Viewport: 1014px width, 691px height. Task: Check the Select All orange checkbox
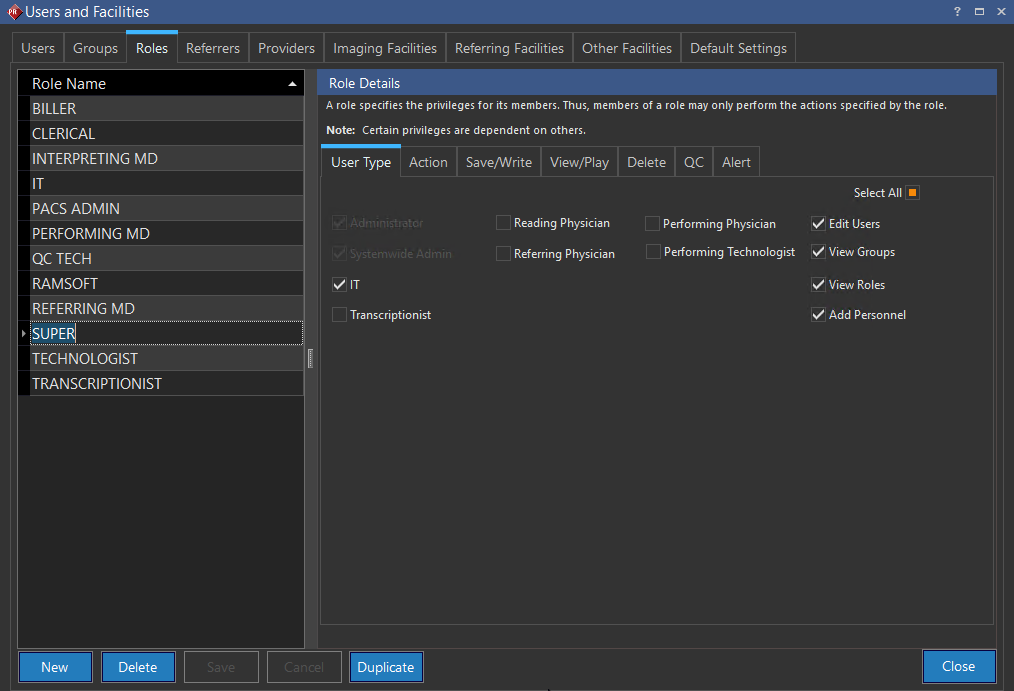[913, 193]
